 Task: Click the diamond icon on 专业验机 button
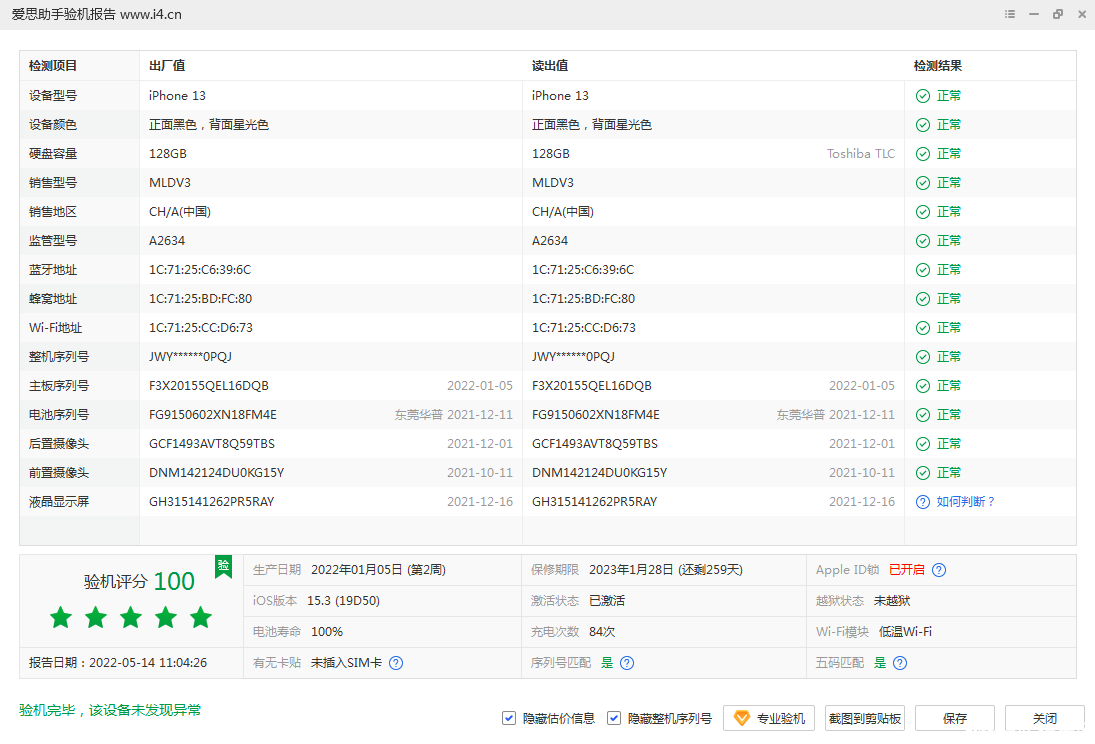coord(742,718)
